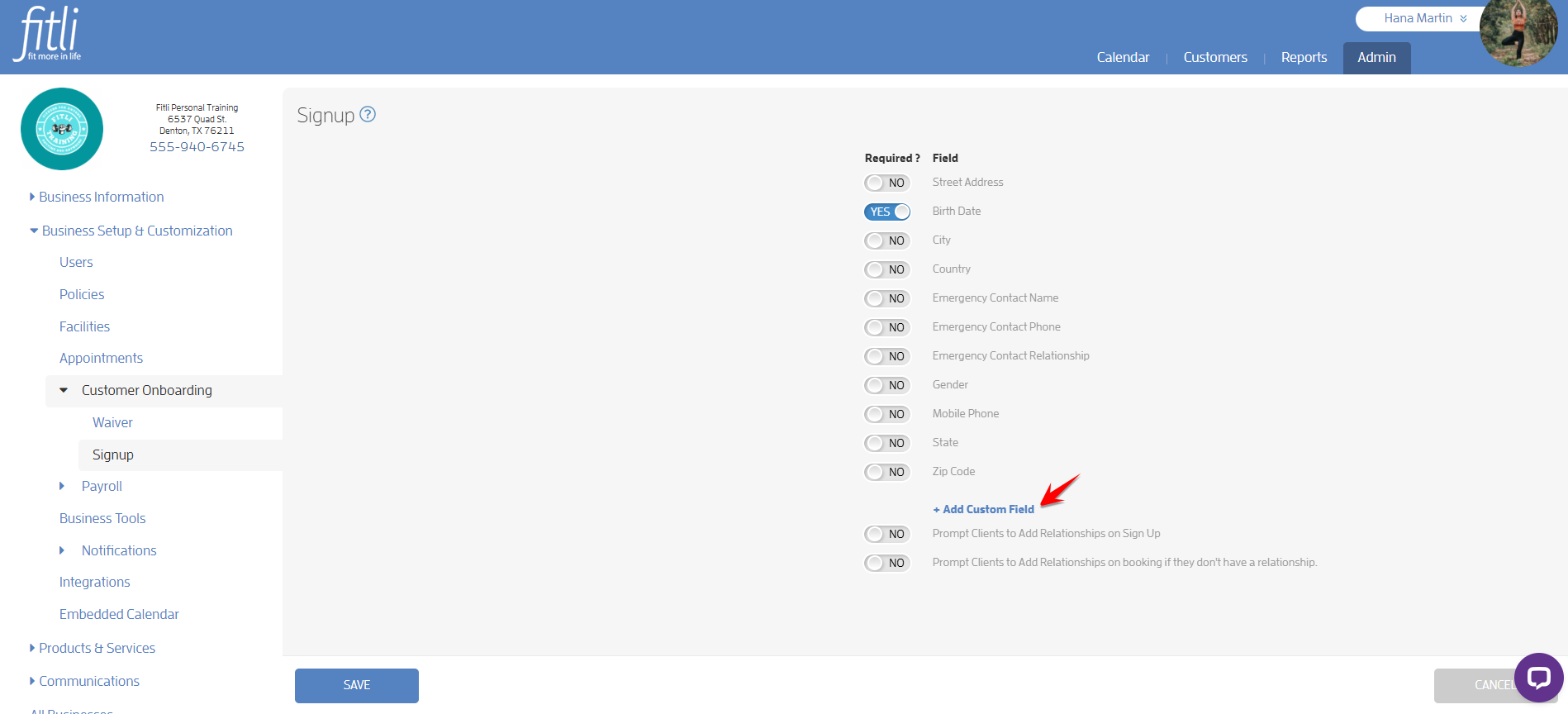Toggle Gender required switch
The height and width of the screenshot is (714, 1568).
[x=887, y=385]
